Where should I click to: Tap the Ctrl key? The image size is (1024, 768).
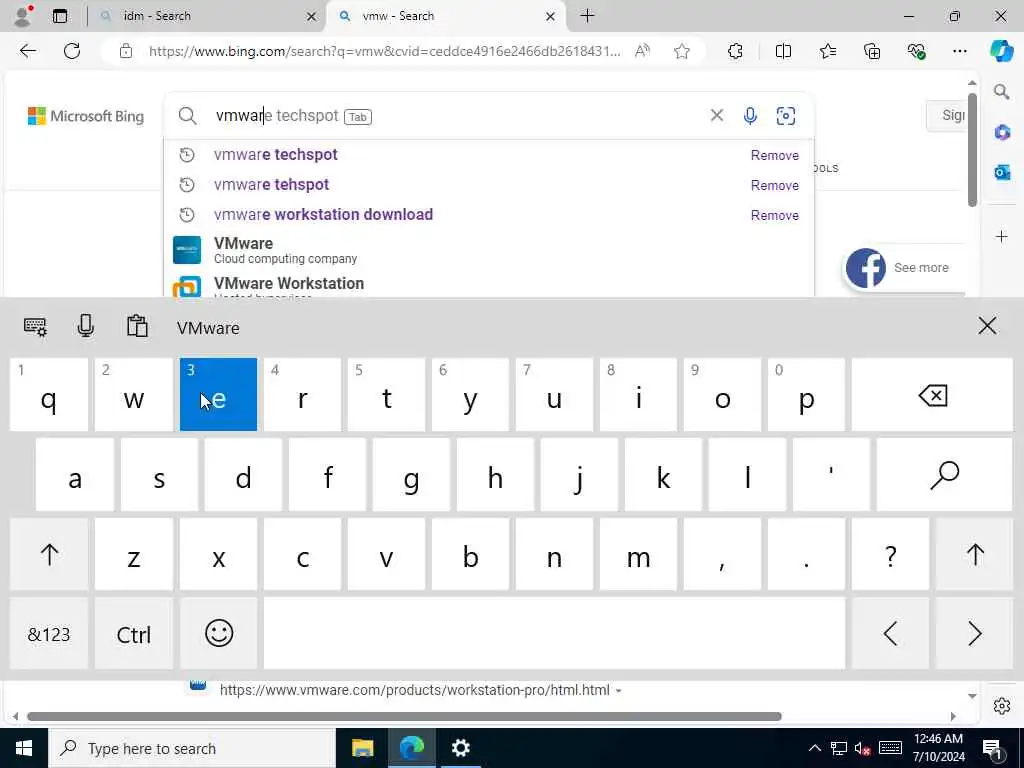click(x=133, y=633)
